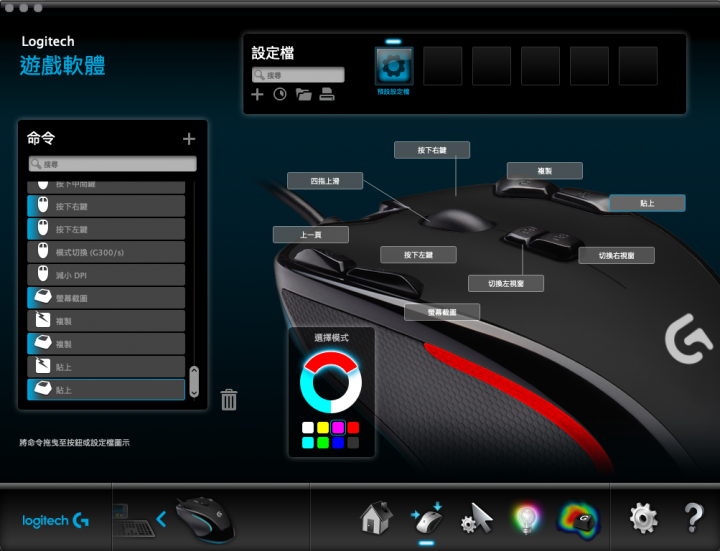Screen dimensions: 720x551
Task: Click the 複製 label on the mouse
Action: coord(545,171)
